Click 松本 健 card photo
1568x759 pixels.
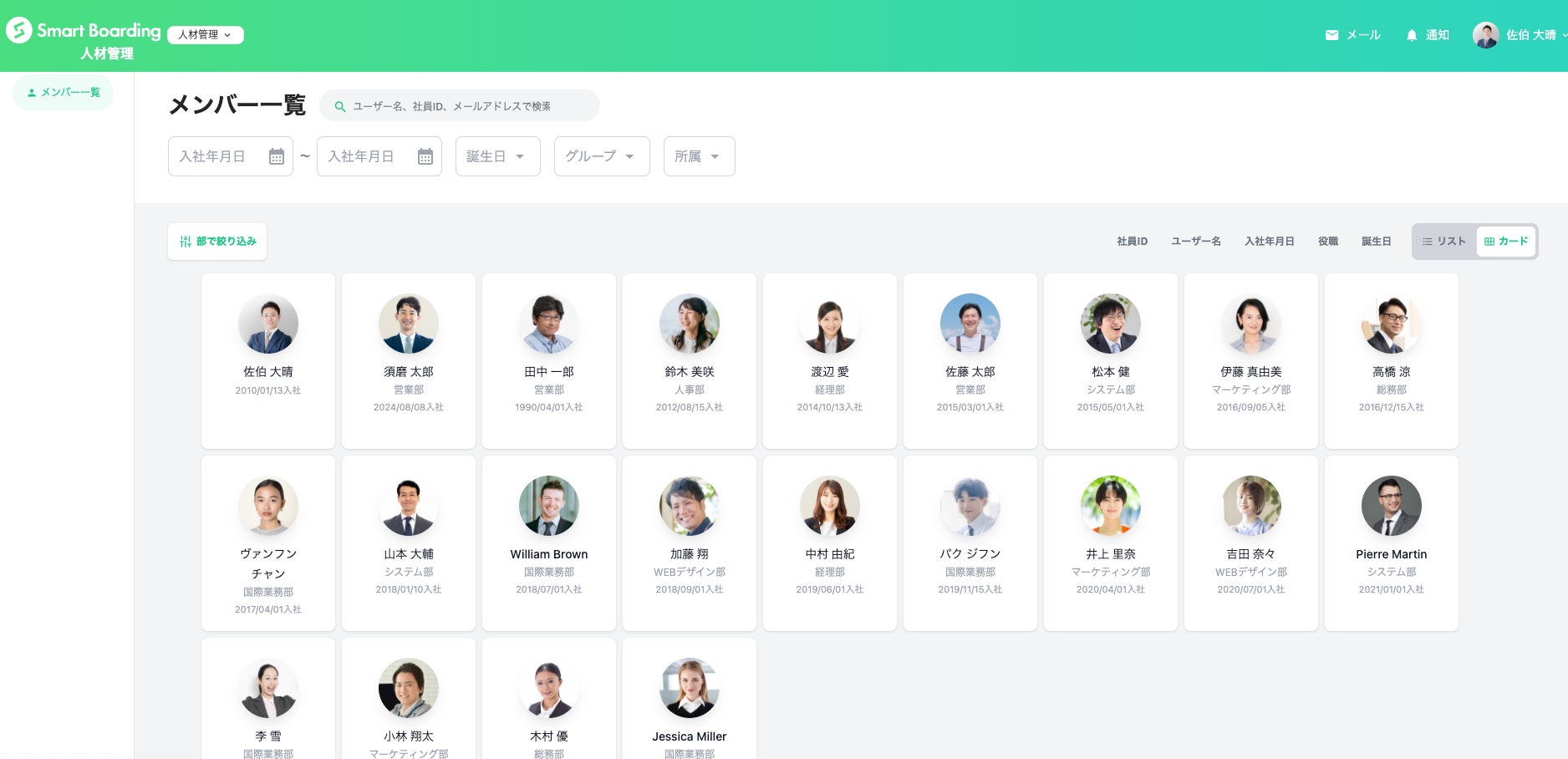[1111, 323]
